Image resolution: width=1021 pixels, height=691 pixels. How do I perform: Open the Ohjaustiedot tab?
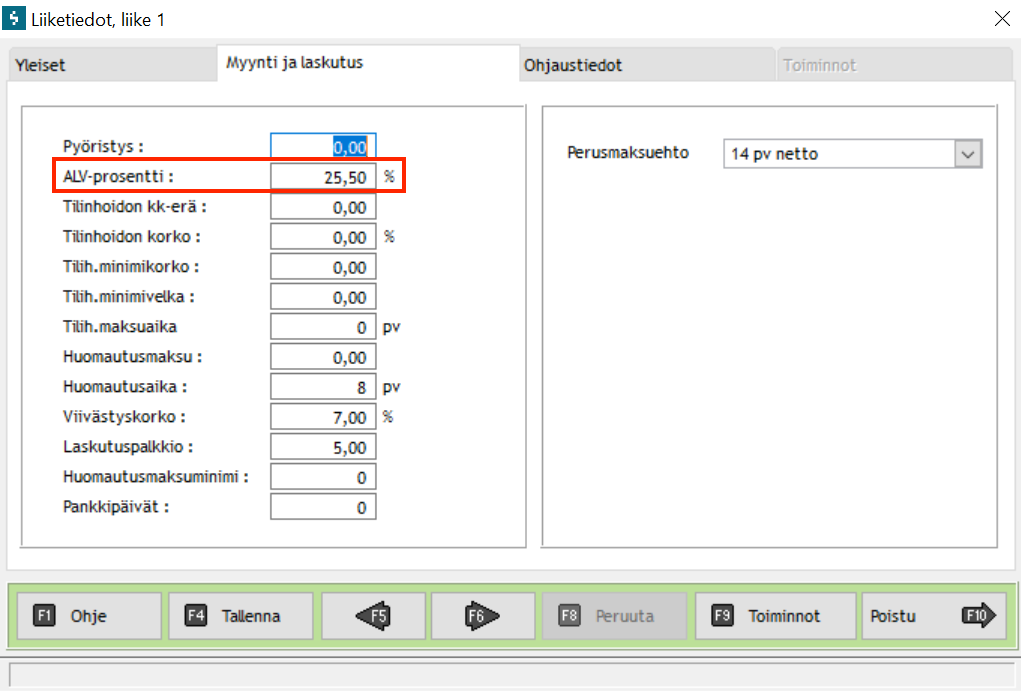pyautogui.click(x=573, y=65)
